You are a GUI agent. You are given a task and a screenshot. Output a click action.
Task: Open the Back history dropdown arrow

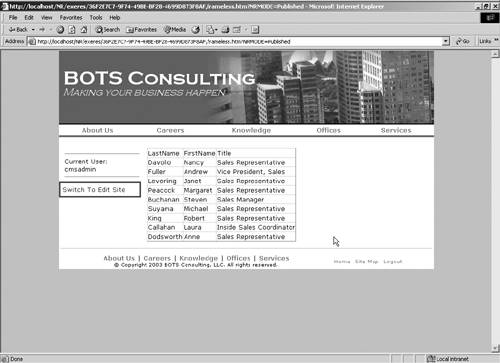click(33, 30)
